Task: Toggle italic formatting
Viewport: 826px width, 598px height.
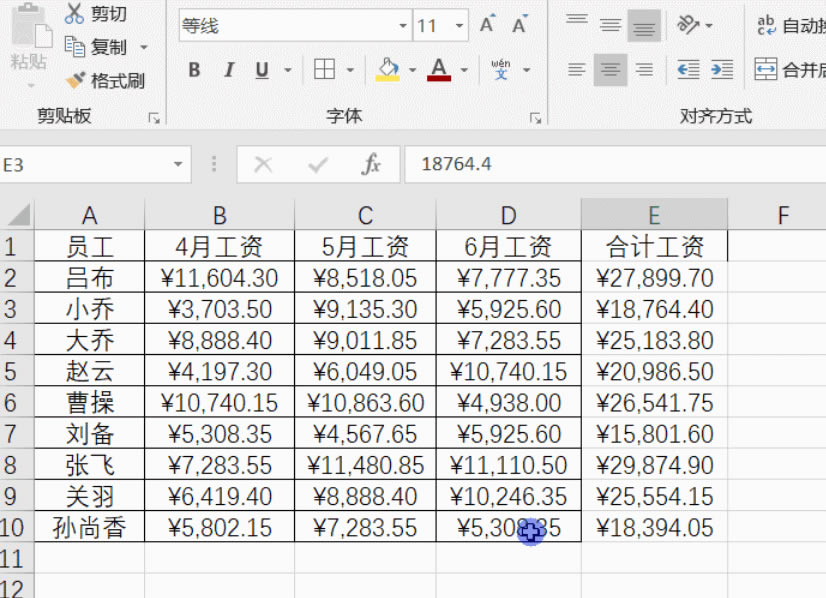Action: [228, 70]
